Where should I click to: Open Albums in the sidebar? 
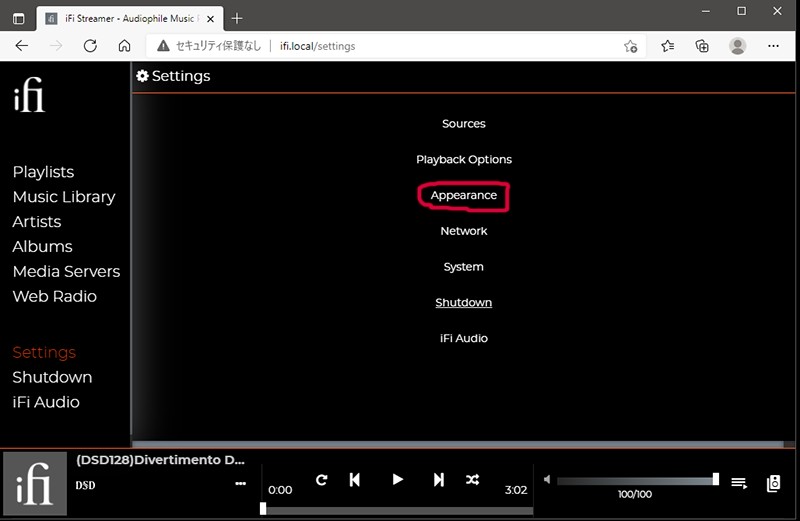point(42,246)
